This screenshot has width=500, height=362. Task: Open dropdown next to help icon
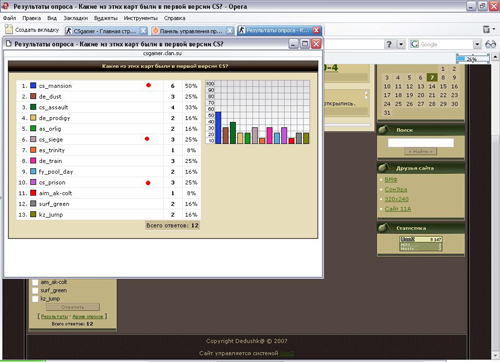pos(401,44)
